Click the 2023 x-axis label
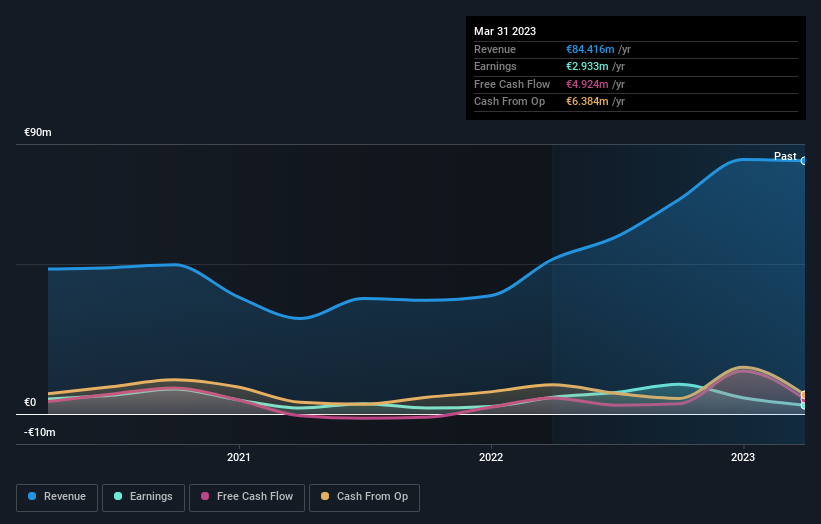Image resolution: width=821 pixels, height=524 pixels. coord(742,457)
